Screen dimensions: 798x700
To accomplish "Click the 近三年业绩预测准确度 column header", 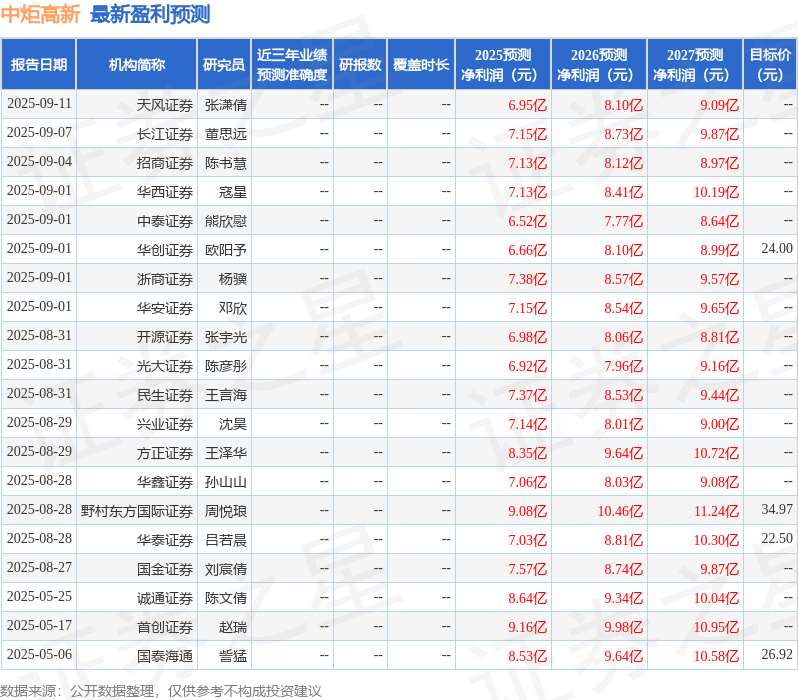I will point(292,65).
